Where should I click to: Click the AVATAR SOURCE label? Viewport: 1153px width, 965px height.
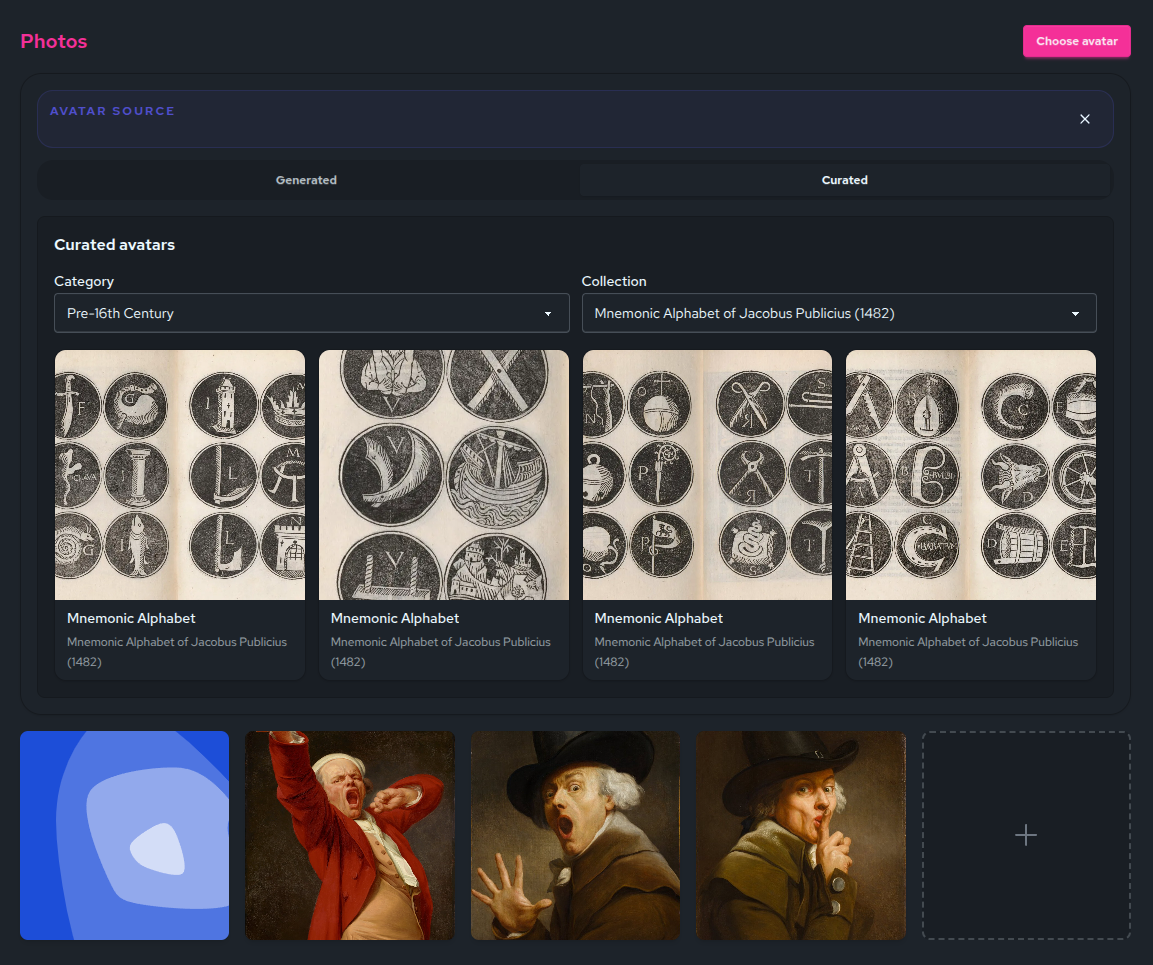pos(113,111)
